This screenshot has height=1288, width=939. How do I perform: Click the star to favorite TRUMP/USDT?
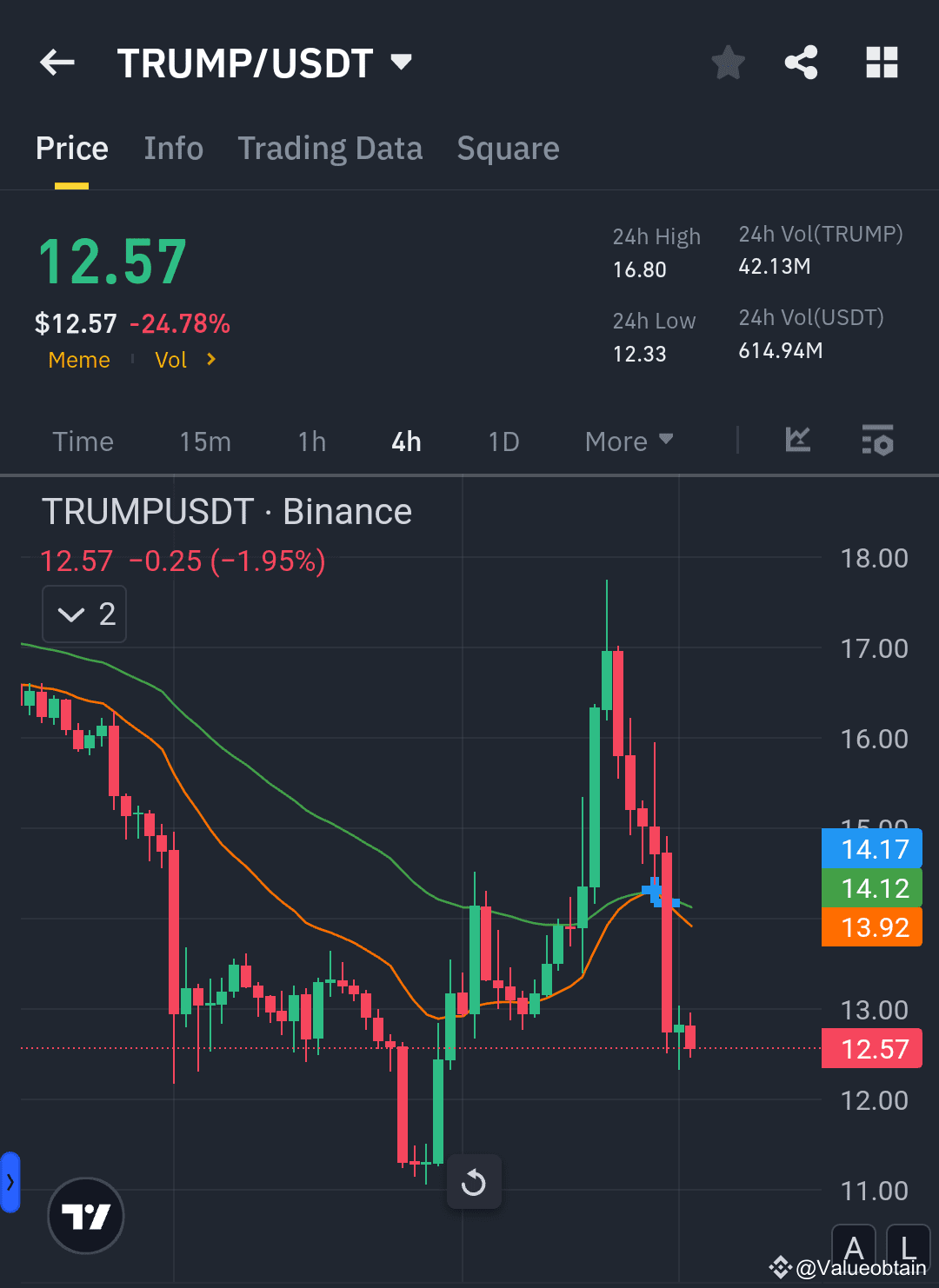728,63
